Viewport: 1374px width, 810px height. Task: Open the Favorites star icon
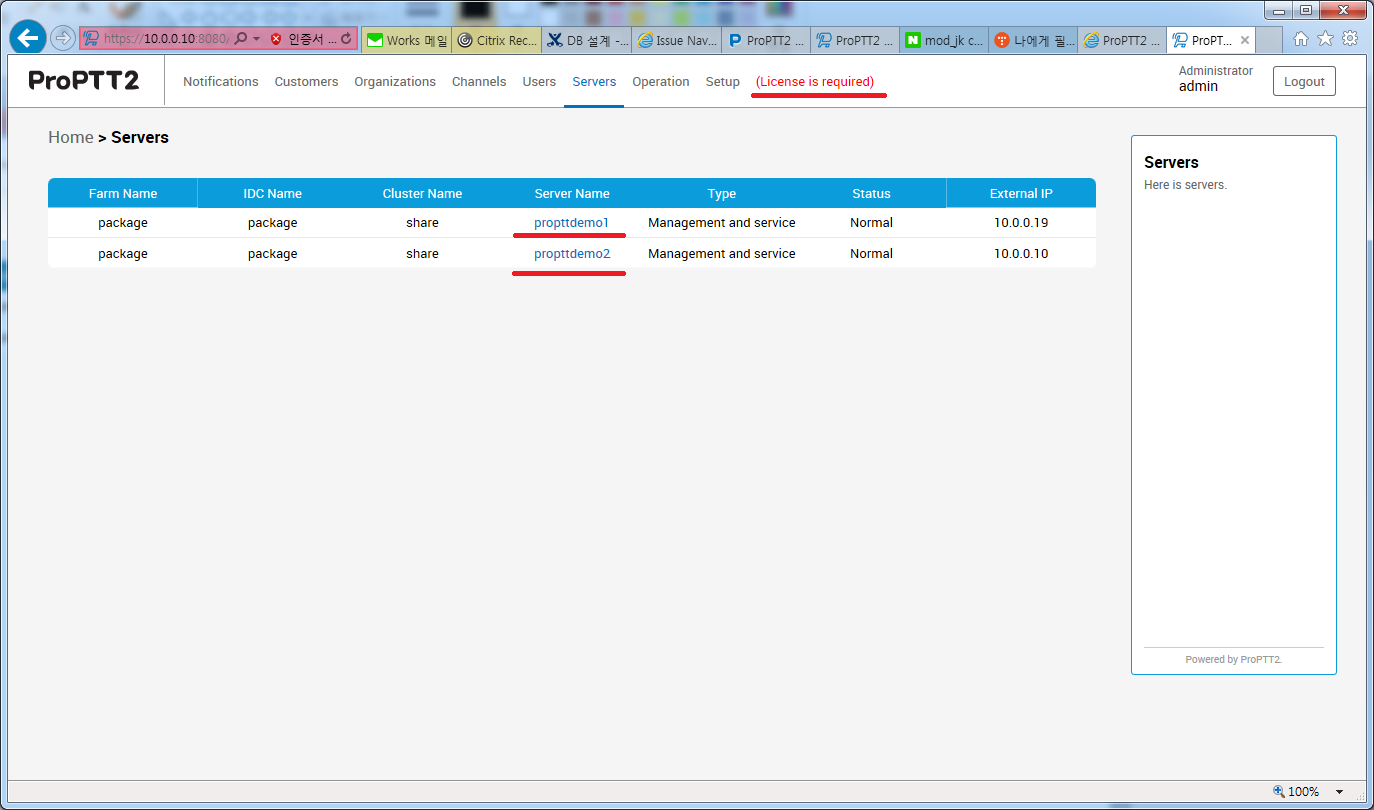coord(1325,39)
